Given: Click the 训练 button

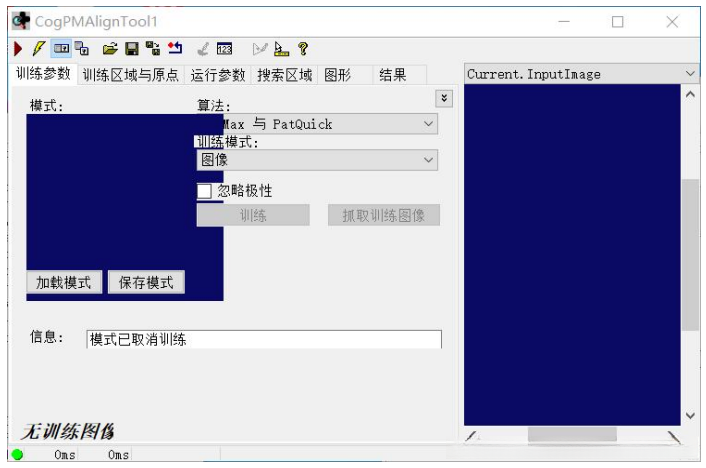Looking at the screenshot, I should (253, 215).
